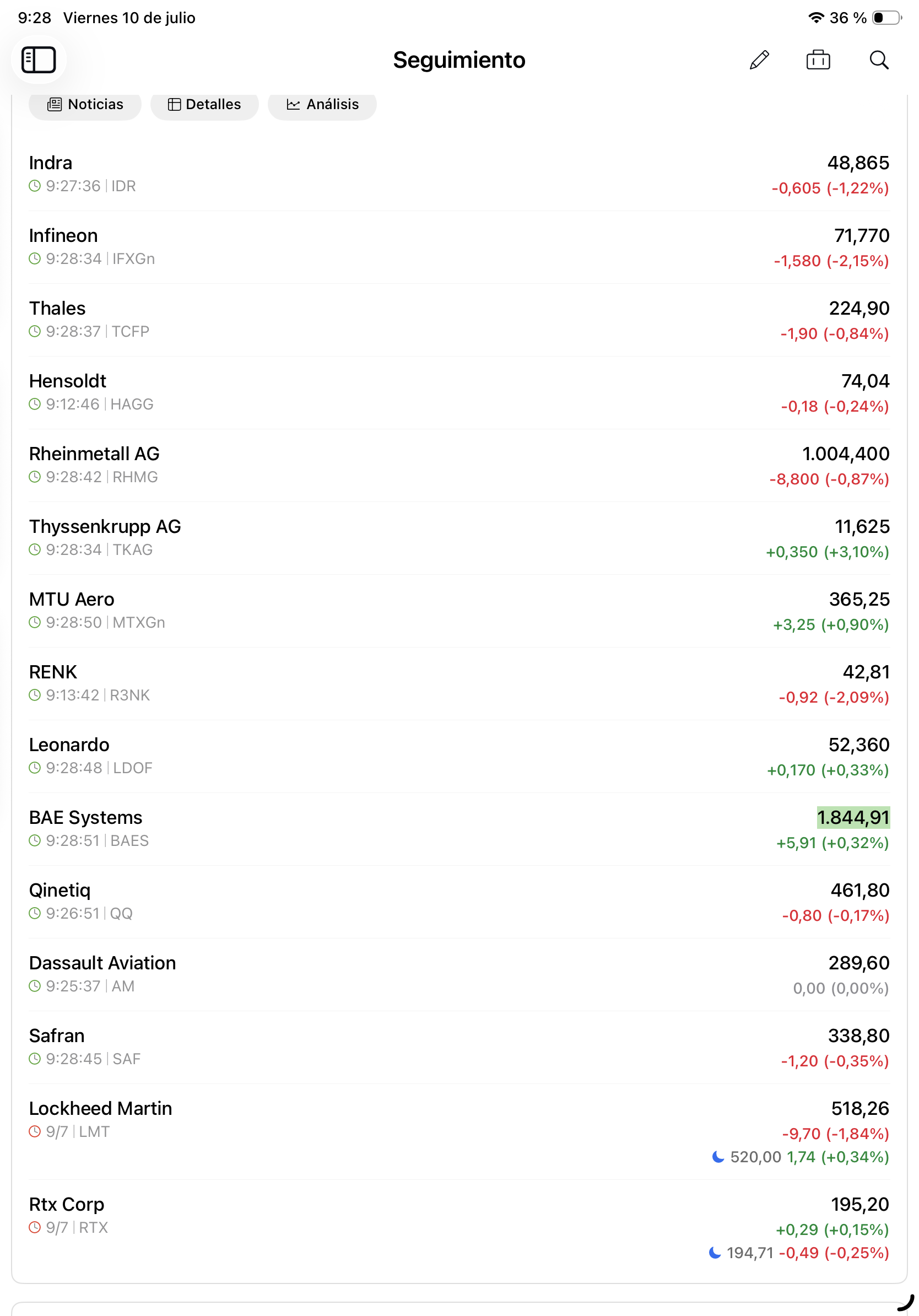Viewport: 919px width, 1316px height.
Task: Open the Thyssenkrupp AG stock row
Action: (459, 538)
